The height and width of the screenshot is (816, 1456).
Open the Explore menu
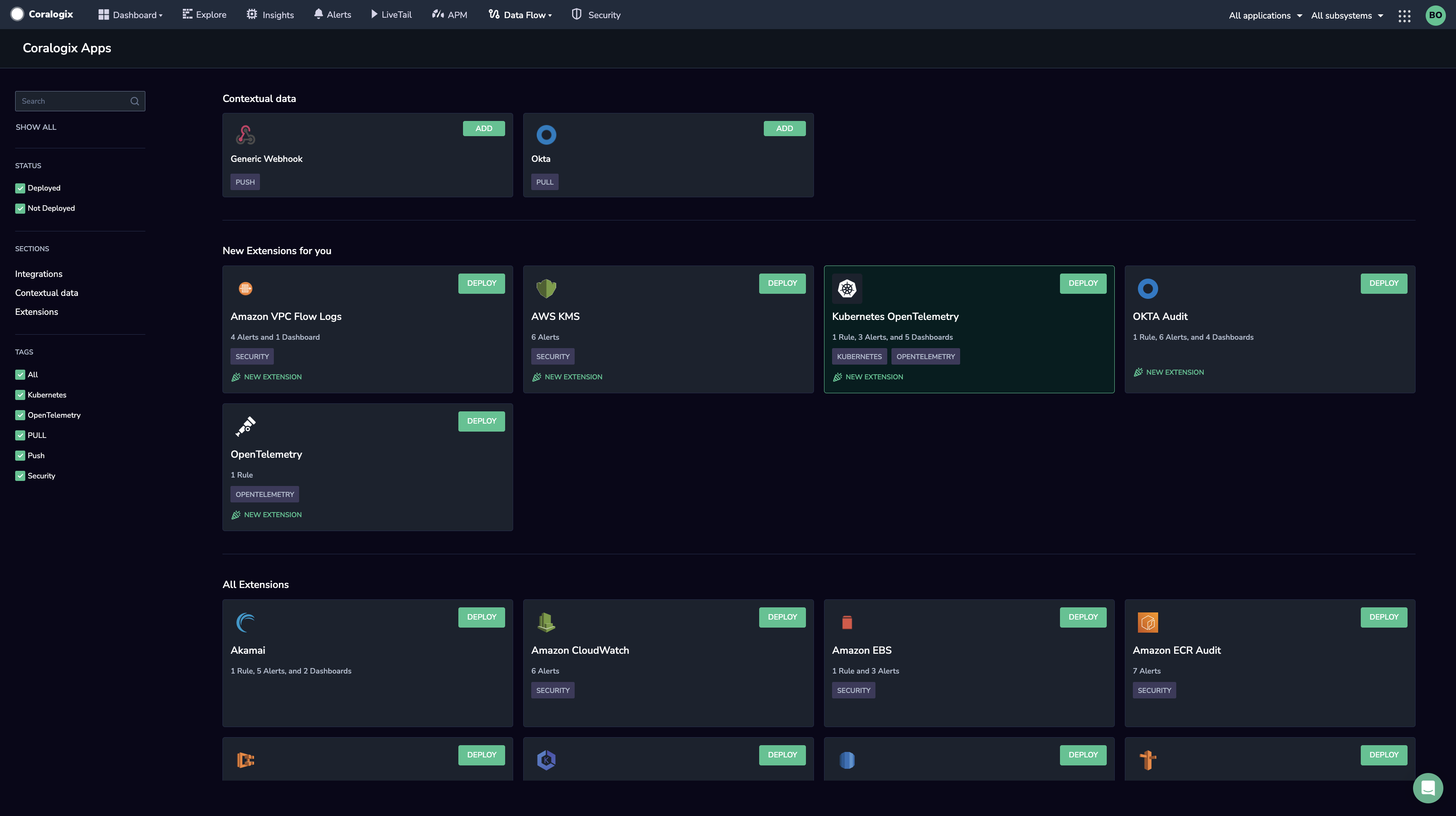[x=205, y=15]
